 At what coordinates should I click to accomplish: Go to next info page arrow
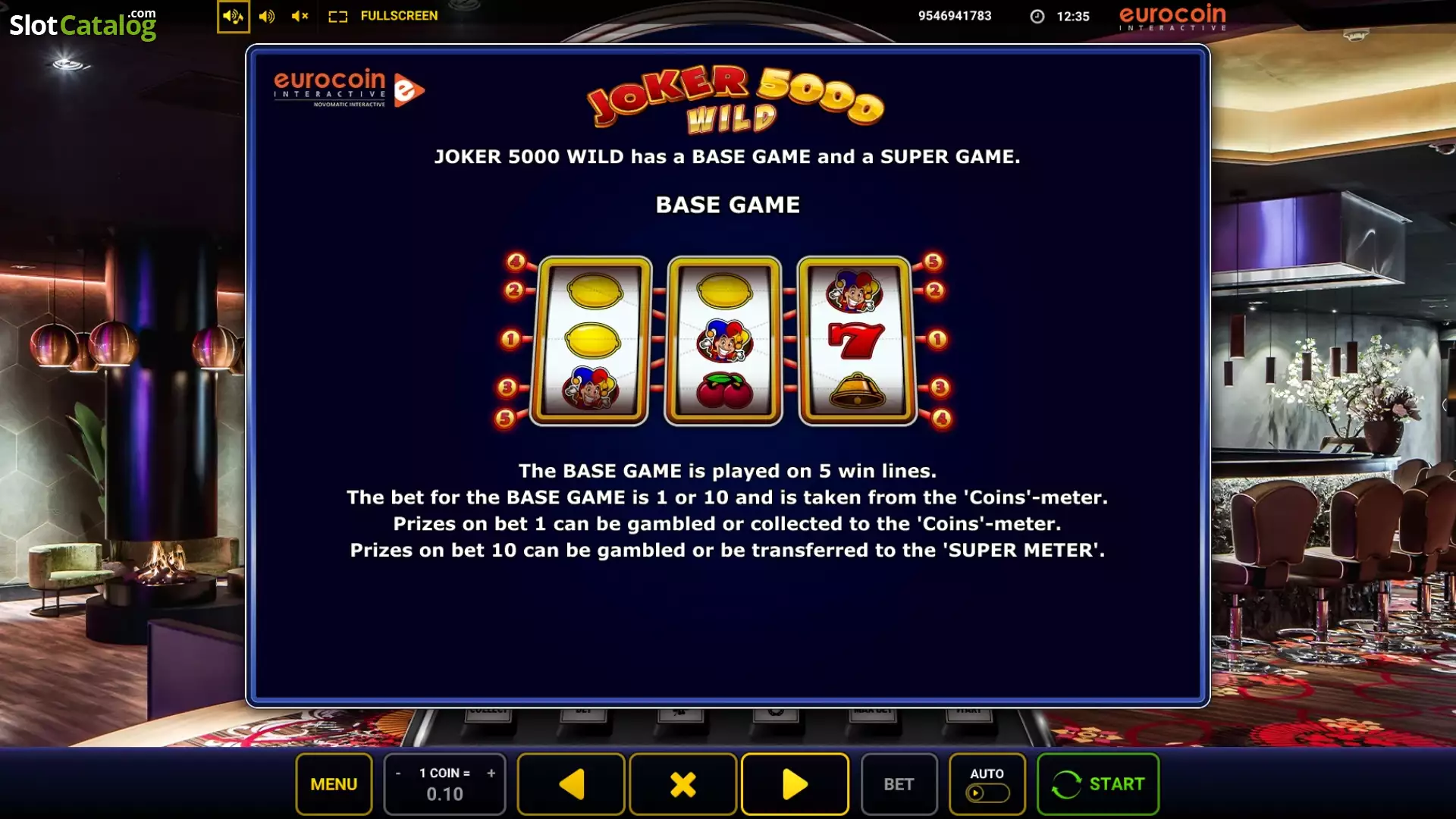click(794, 784)
